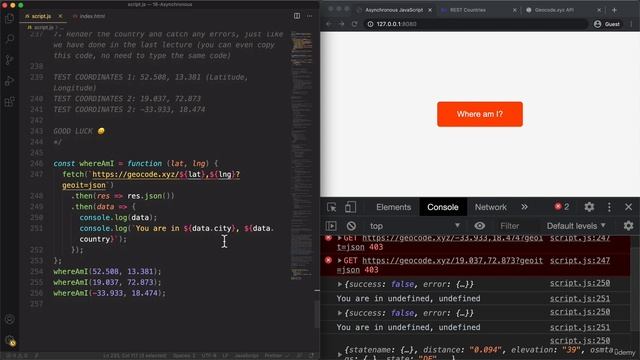Close the Geocode.xyz API browser tab
The image size is (640, 360).
599,10
